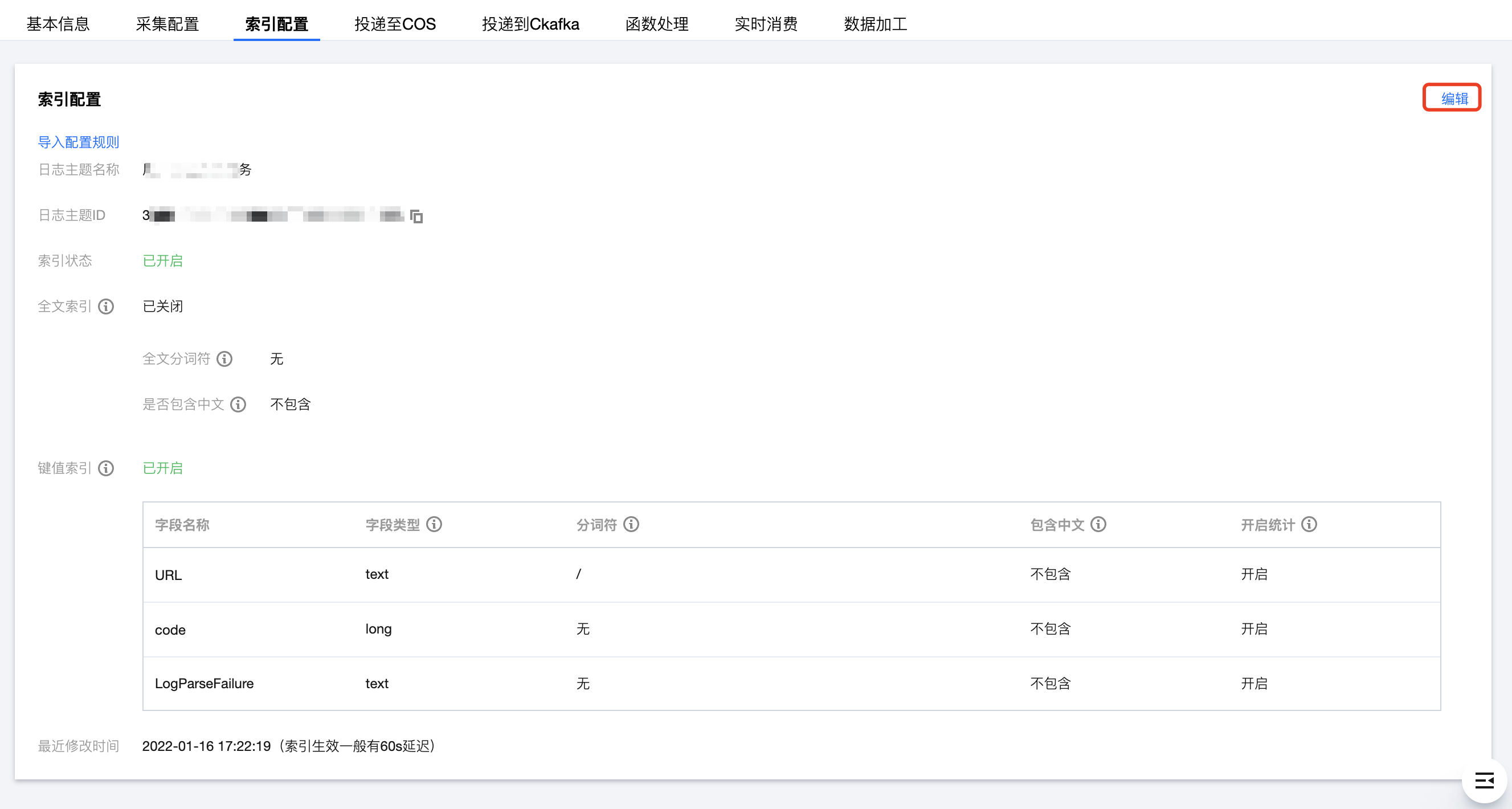
Task: Click 分词符 column info icon
Action: click(x=631, y=524)
